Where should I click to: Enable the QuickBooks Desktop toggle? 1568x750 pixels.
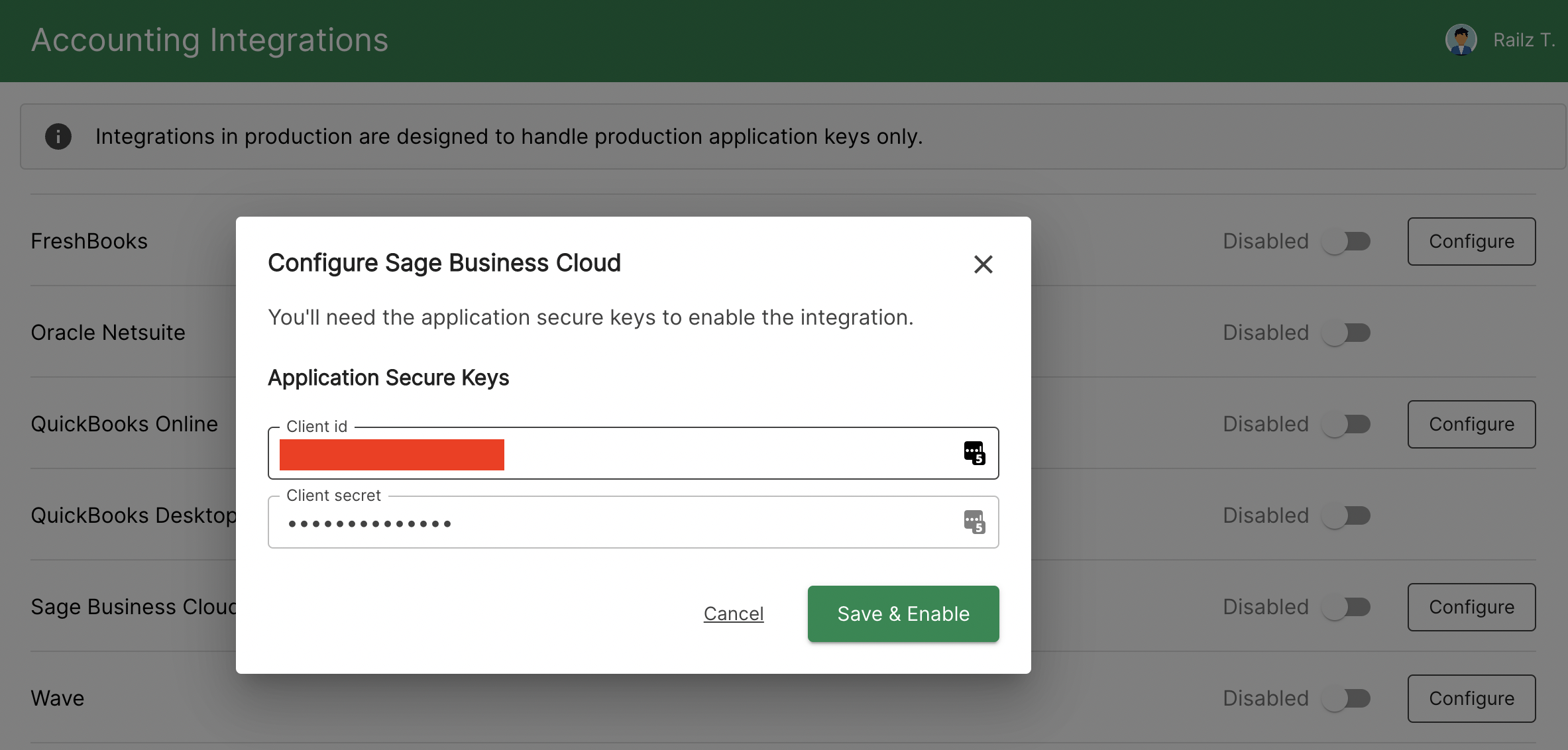[x=1346, y=515]
